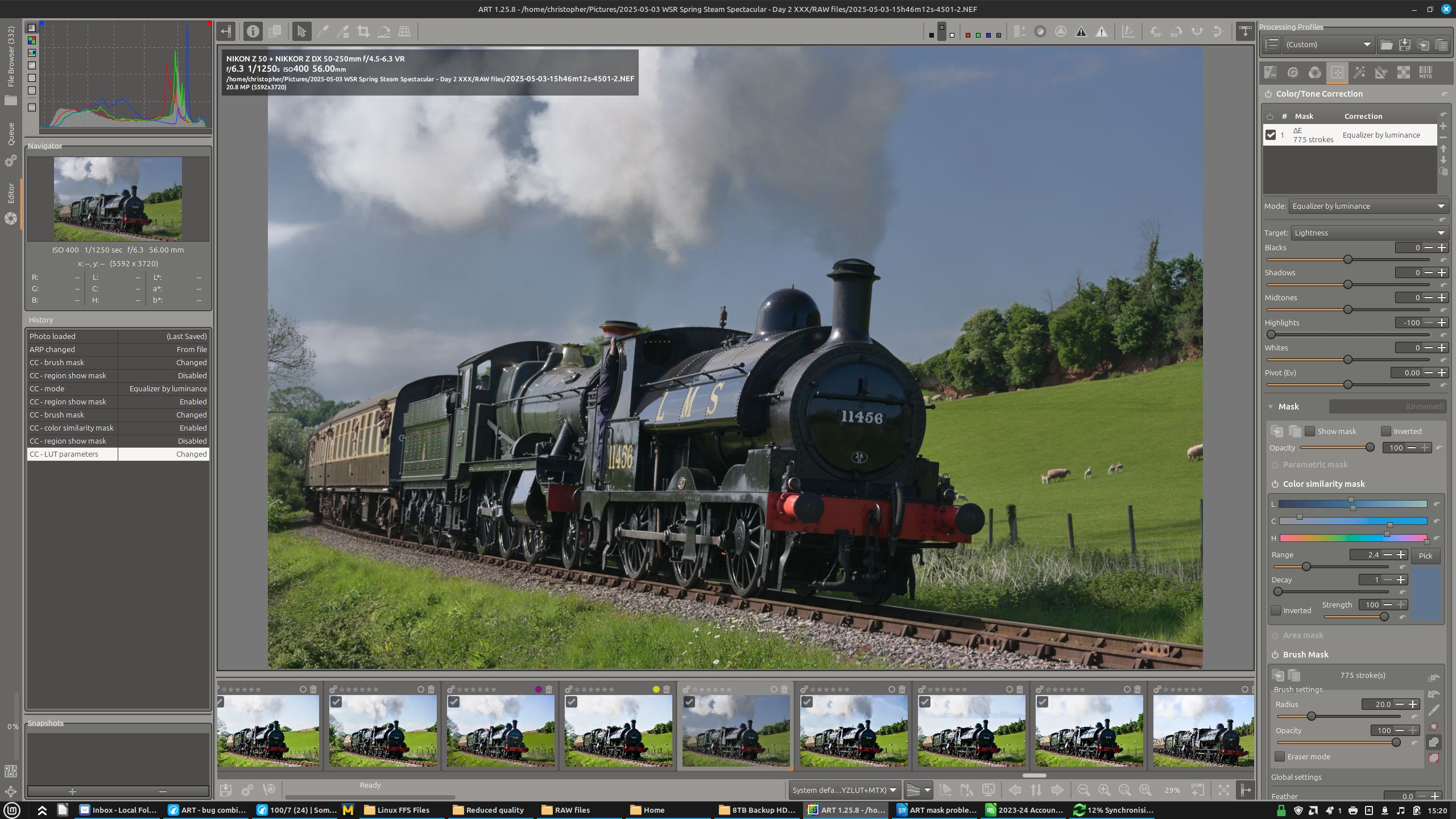The height and width of the screenshot is (819, 1456).
Task: Uncheck correction region 1 checkbox
Action: coord(1271,135)
